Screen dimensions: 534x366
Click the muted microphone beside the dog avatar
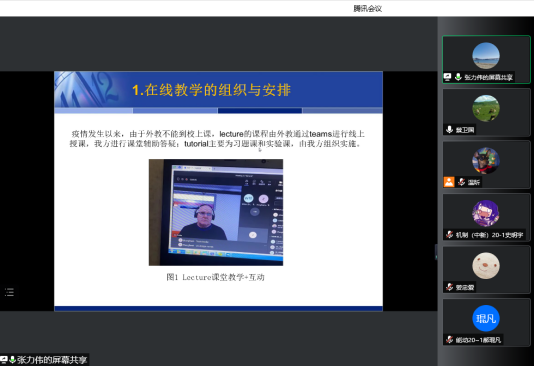(x=461, y=182)
